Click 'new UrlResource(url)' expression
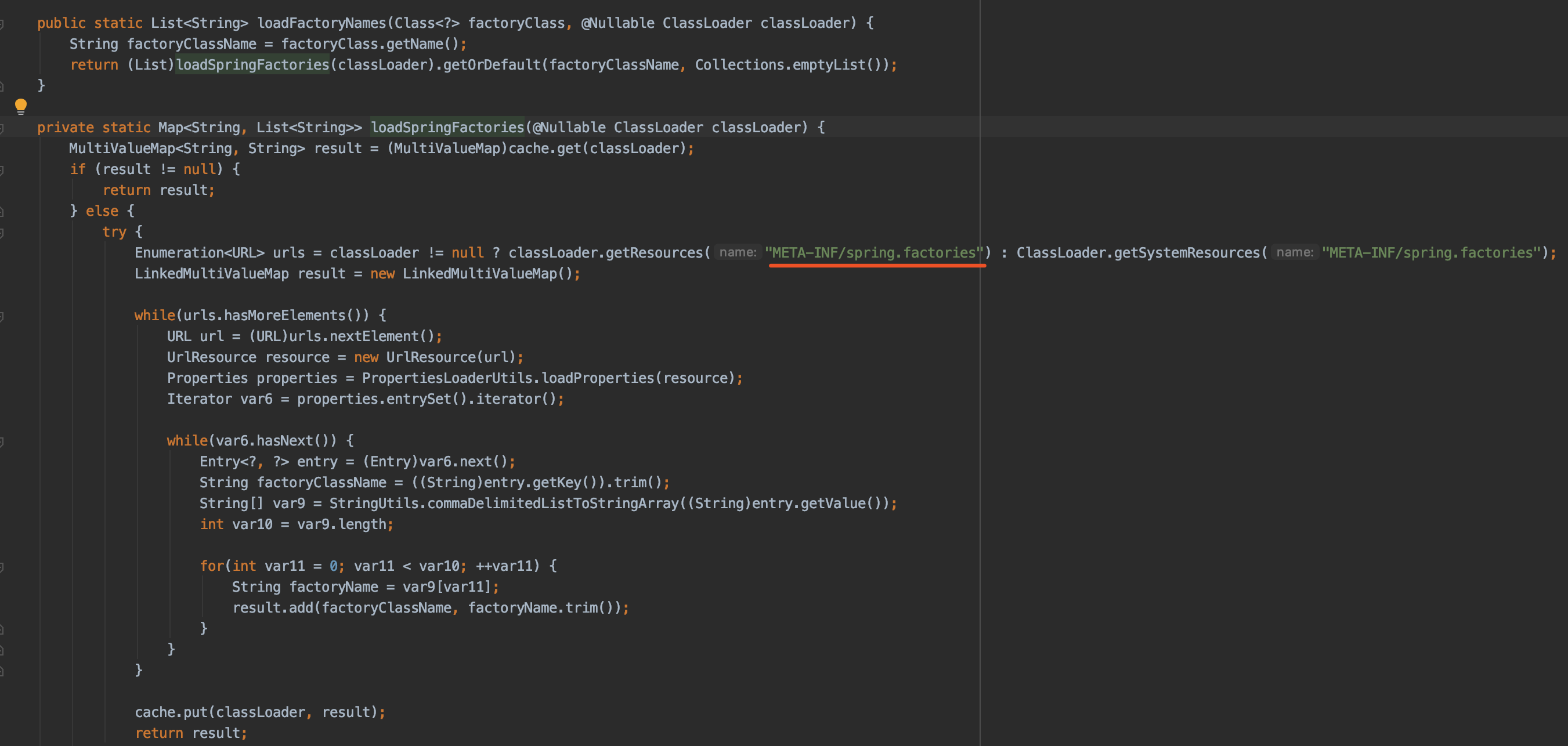Image resolution: width=1568 pixels, height=746 pixels. 435,357
